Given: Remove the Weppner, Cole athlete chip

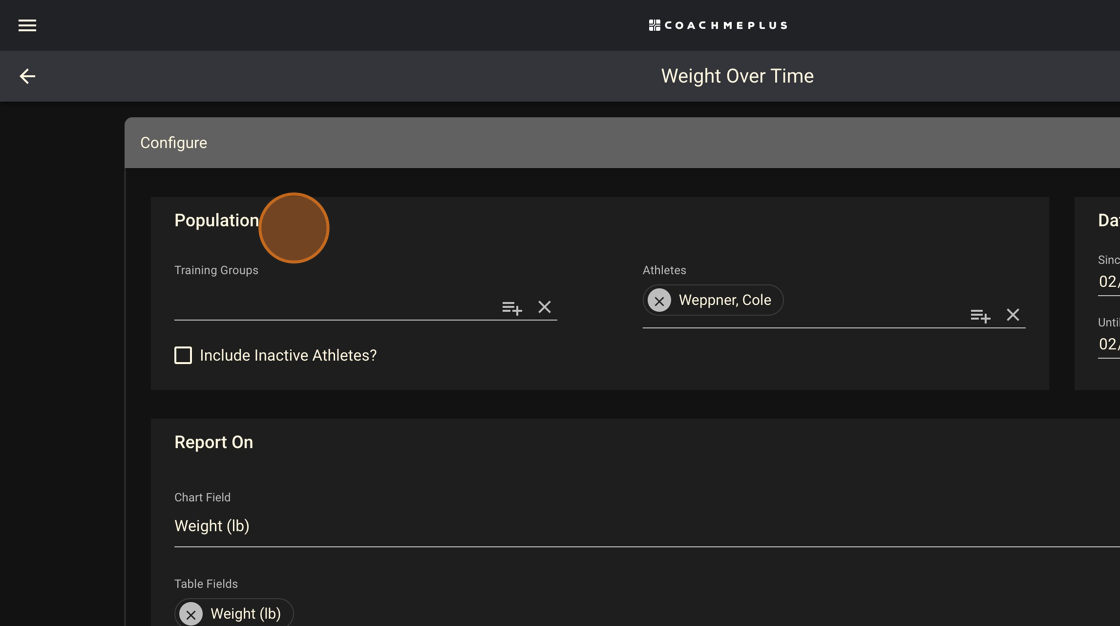Looking at the screenshot, I should point(659,301).
